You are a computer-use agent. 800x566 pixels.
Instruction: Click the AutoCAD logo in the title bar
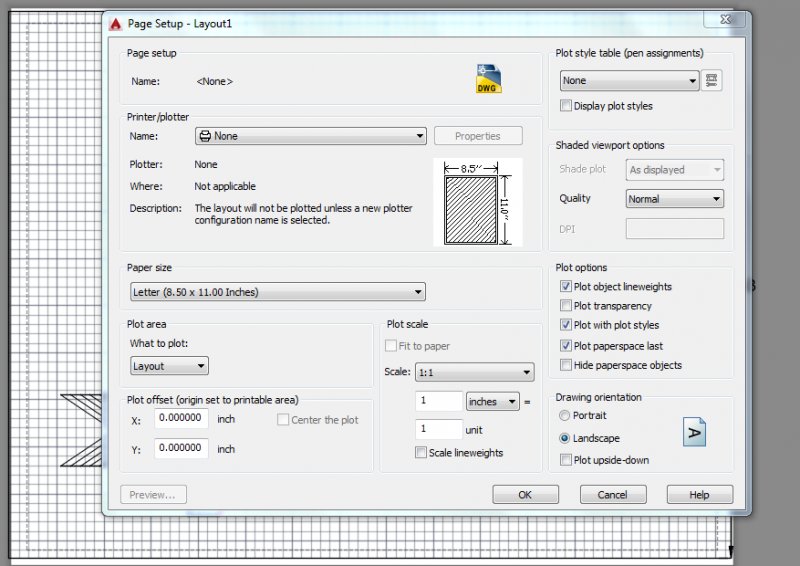116,24
